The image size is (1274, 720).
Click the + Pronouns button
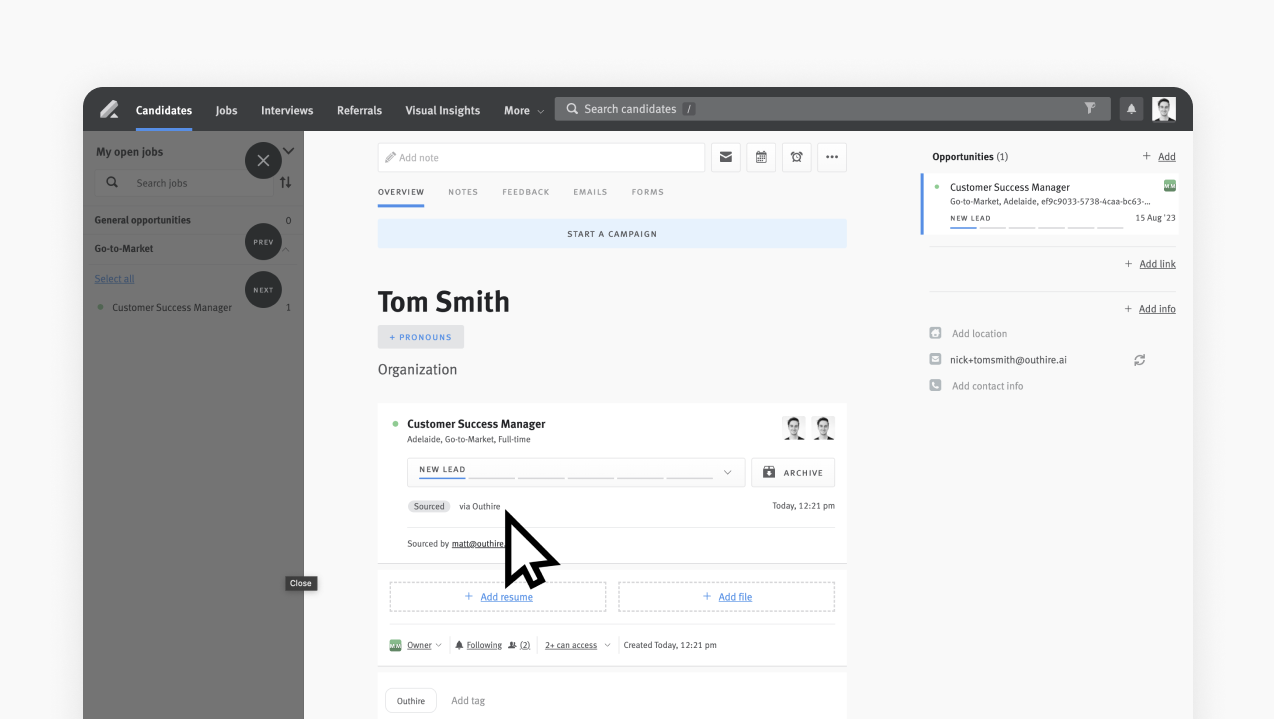(421, 337)
